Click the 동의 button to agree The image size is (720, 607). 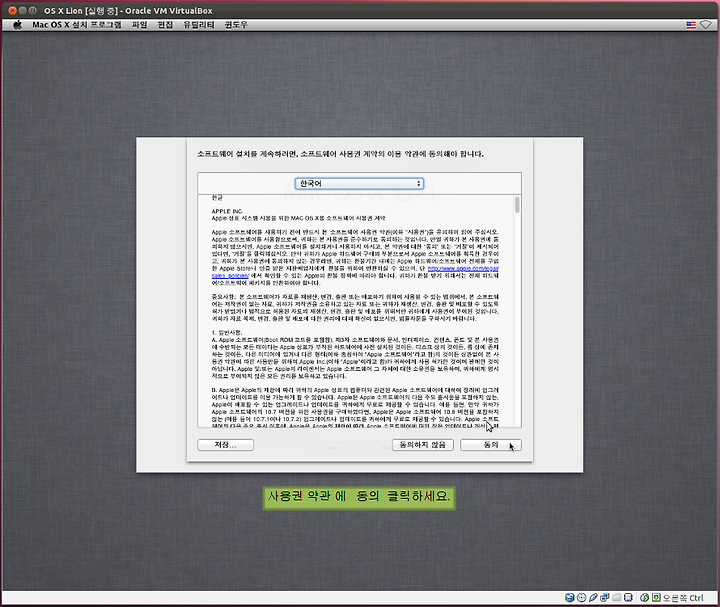coord(490,445)
